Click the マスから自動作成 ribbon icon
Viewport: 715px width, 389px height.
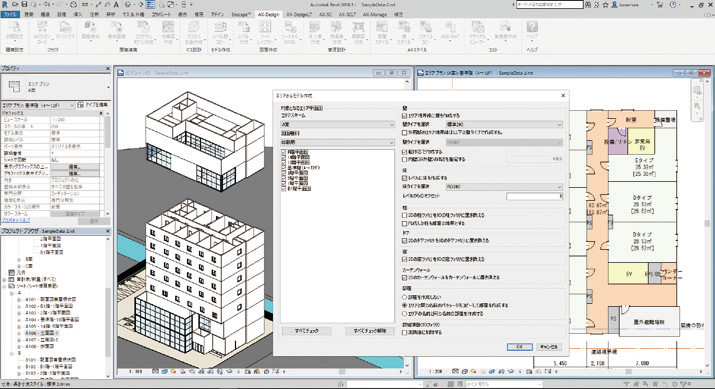[x=195, y=31]
